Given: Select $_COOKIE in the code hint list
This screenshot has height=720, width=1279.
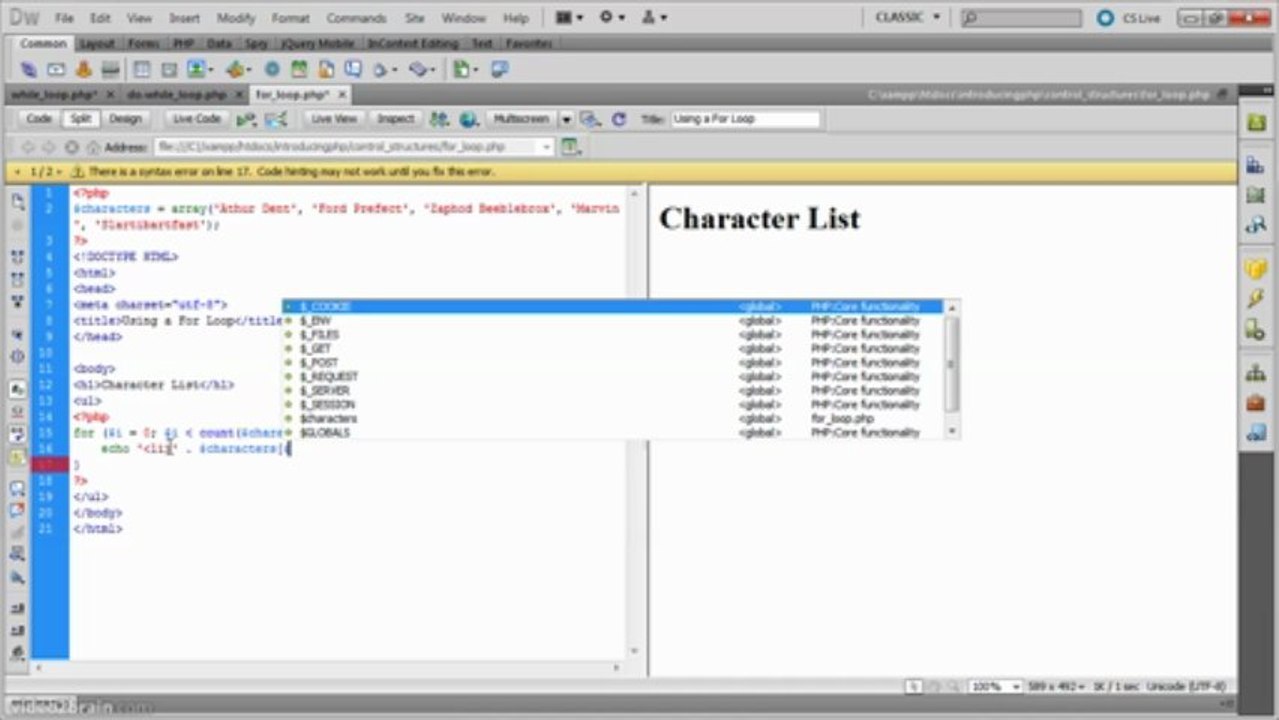Looking at the screenshot, I should tap(613, 306).
